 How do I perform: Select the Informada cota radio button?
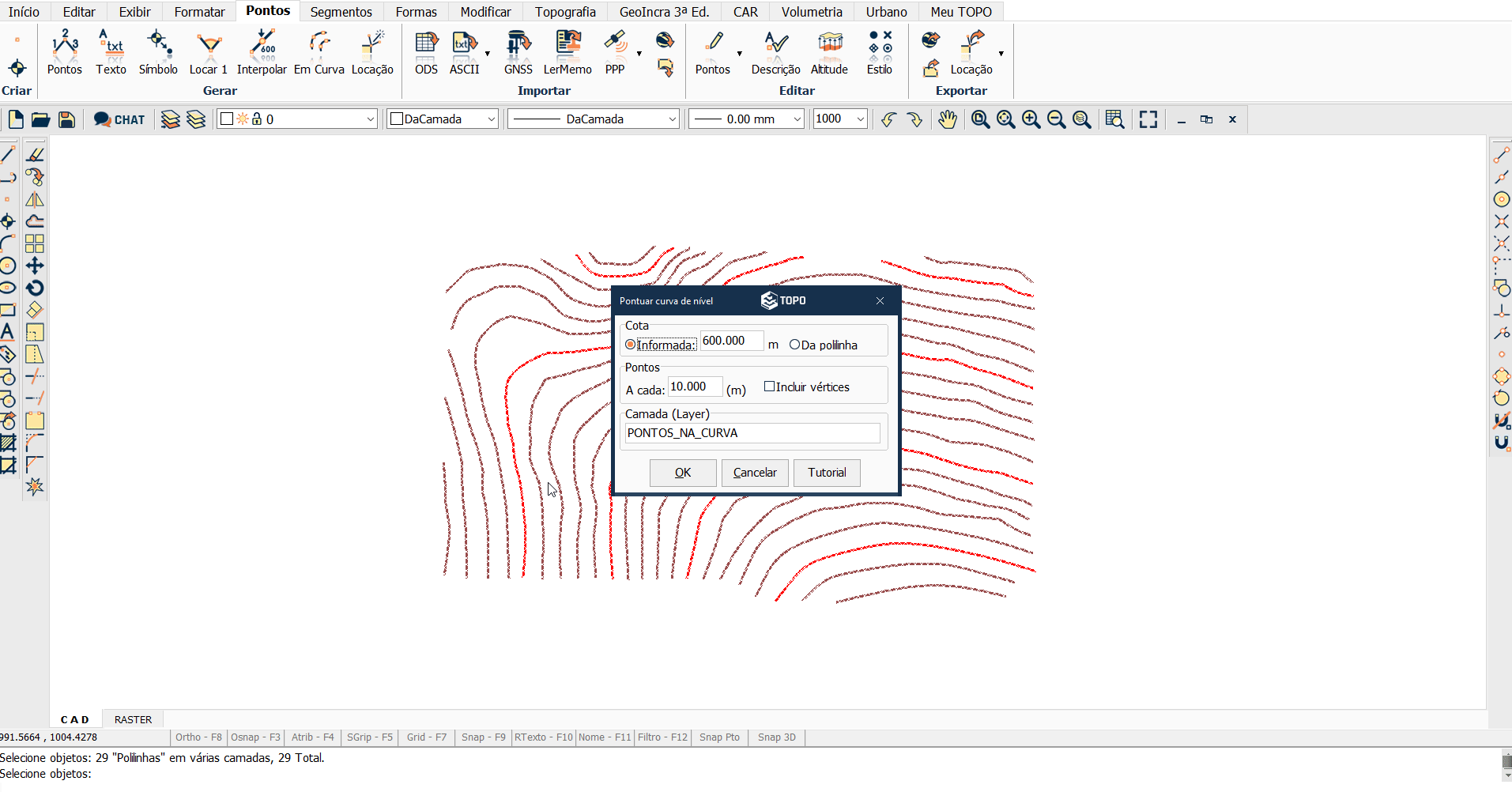631,345
